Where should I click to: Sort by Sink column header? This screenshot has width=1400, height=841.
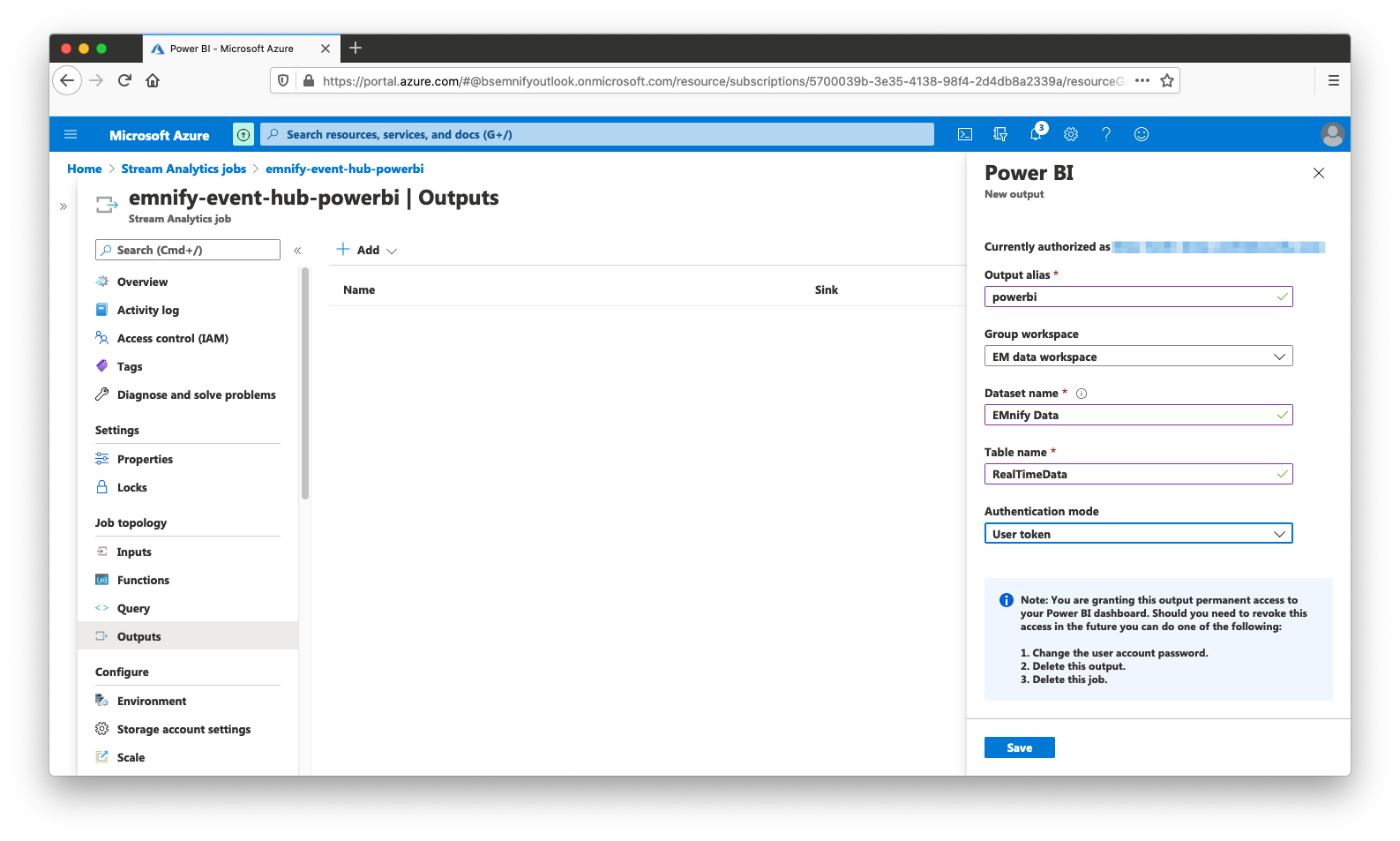pyautogui.click(x=827, y=289)
